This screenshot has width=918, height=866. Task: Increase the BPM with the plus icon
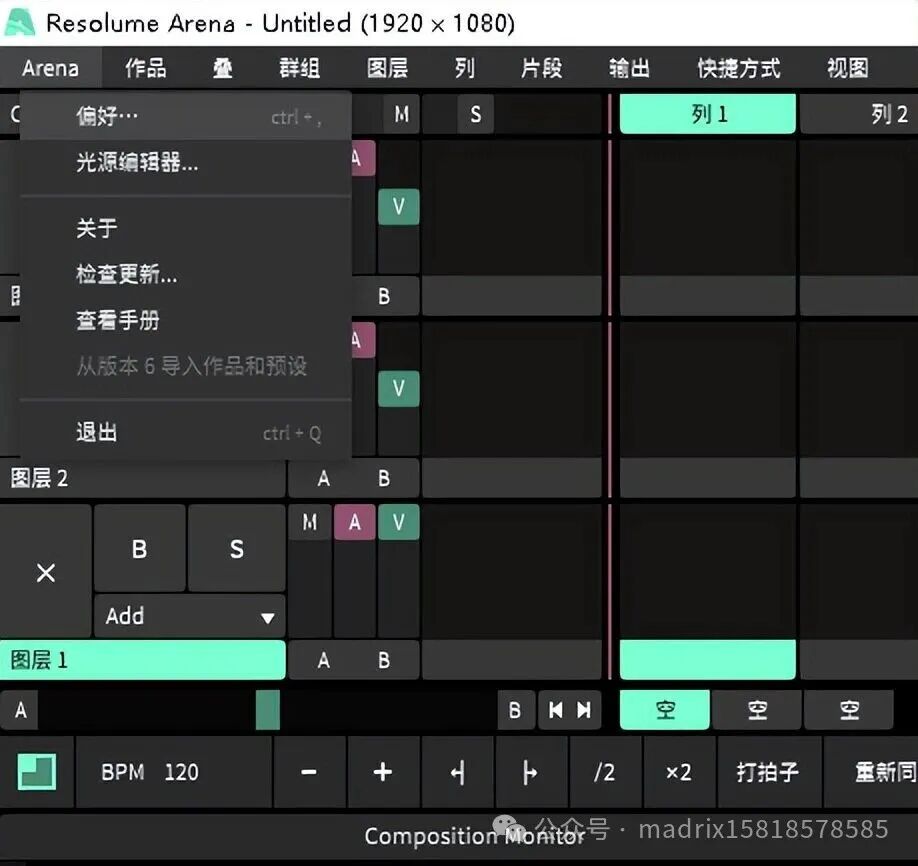[x=383, y=771]
